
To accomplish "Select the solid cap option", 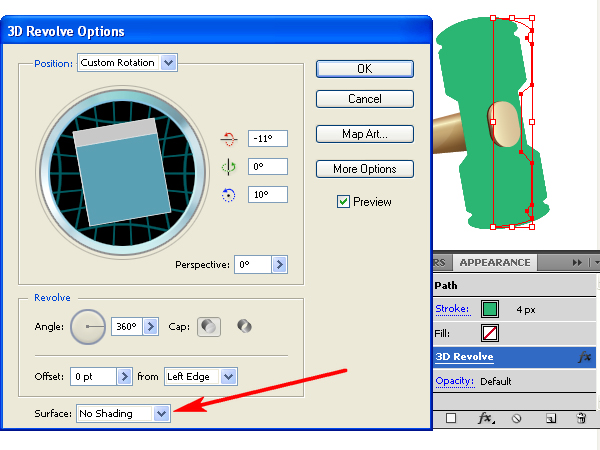I will [209, 327].
